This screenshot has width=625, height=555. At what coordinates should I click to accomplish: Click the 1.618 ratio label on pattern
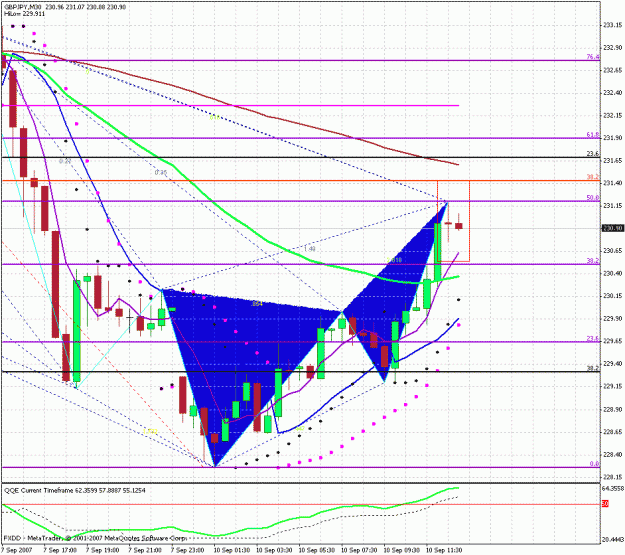click(x=394, y=260)
